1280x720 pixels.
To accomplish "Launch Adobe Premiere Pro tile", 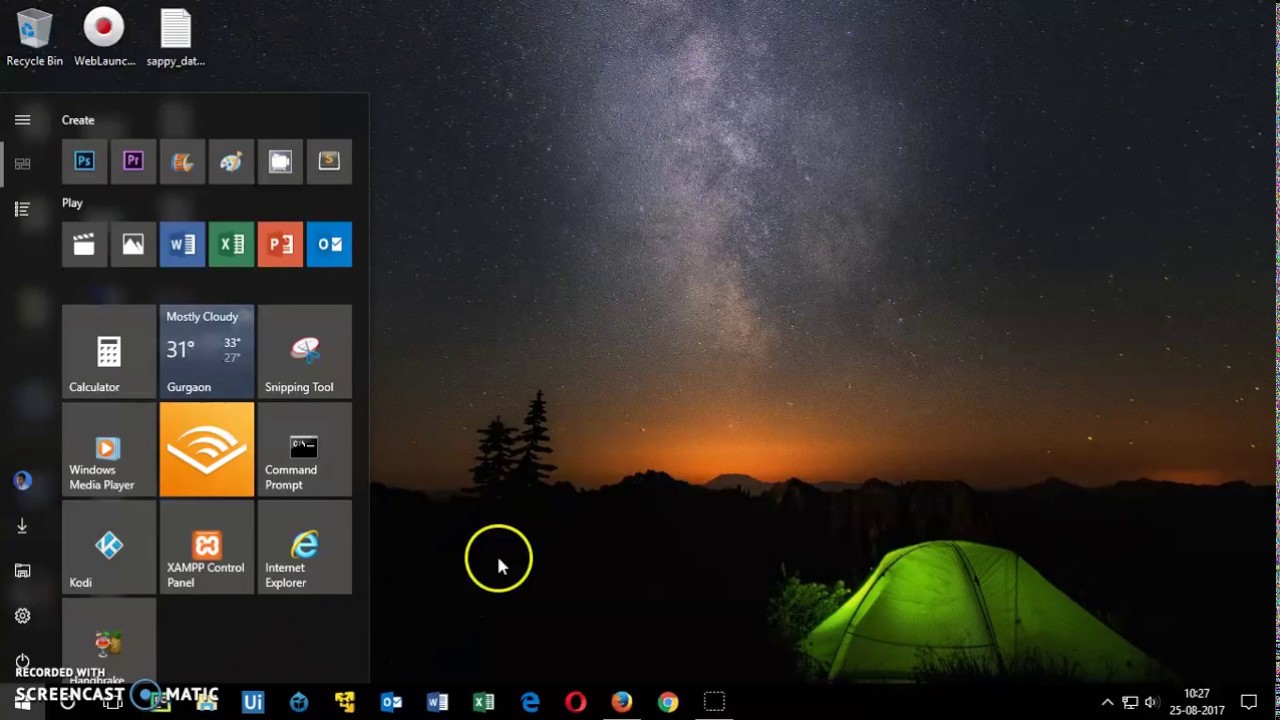I will coord(133,162).
